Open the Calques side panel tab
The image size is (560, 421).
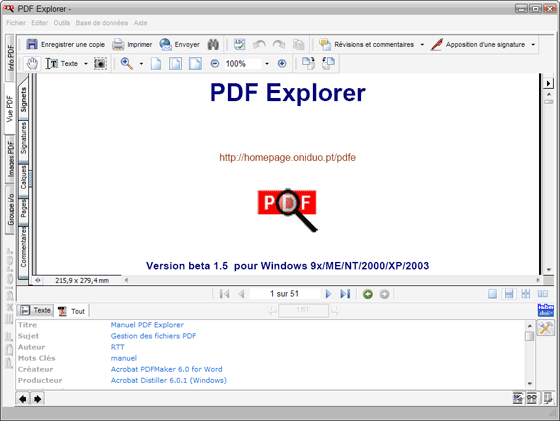click(24, 177)
